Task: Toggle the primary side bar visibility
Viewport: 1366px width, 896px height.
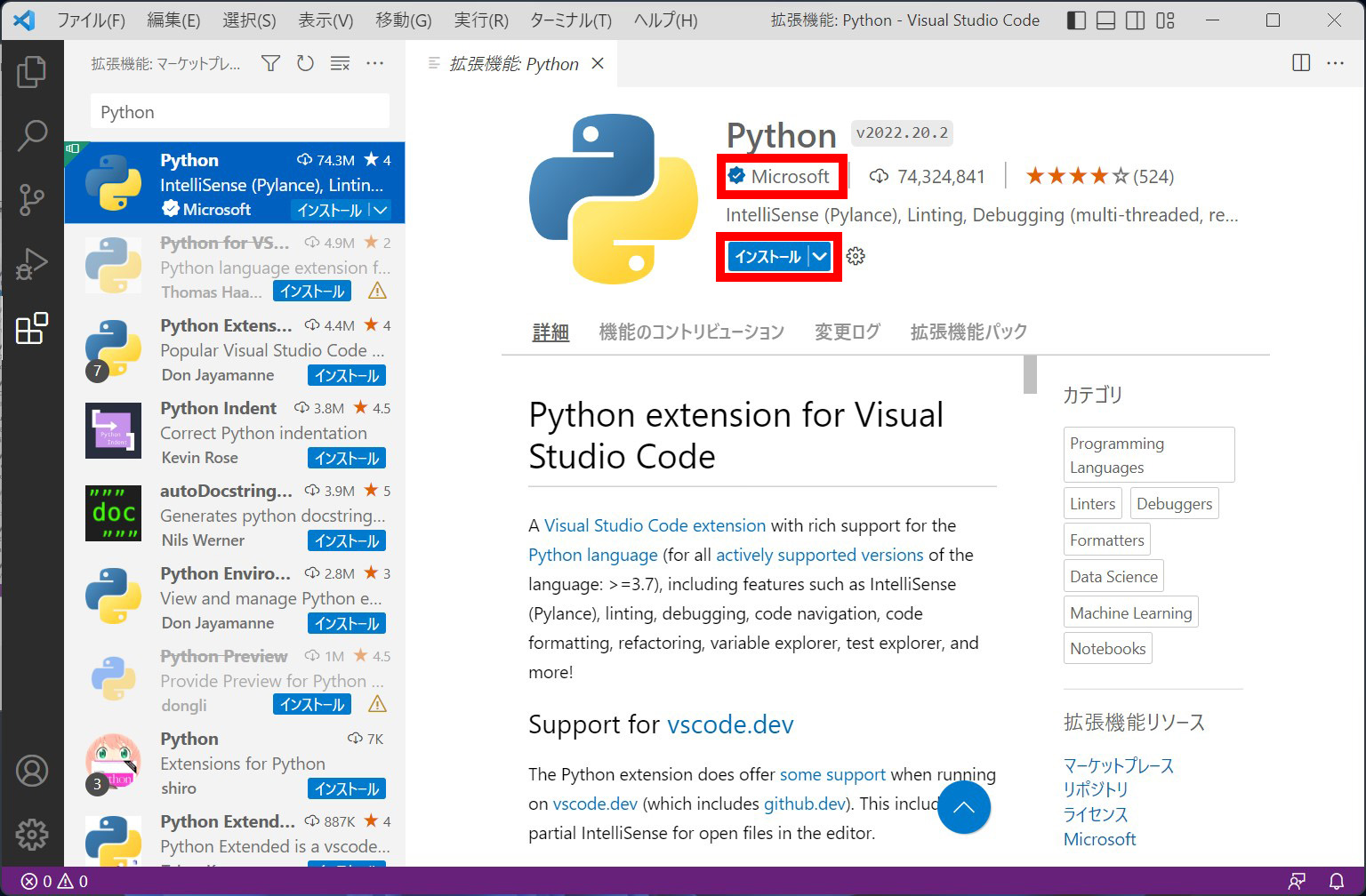Action: click(1076, 20)
